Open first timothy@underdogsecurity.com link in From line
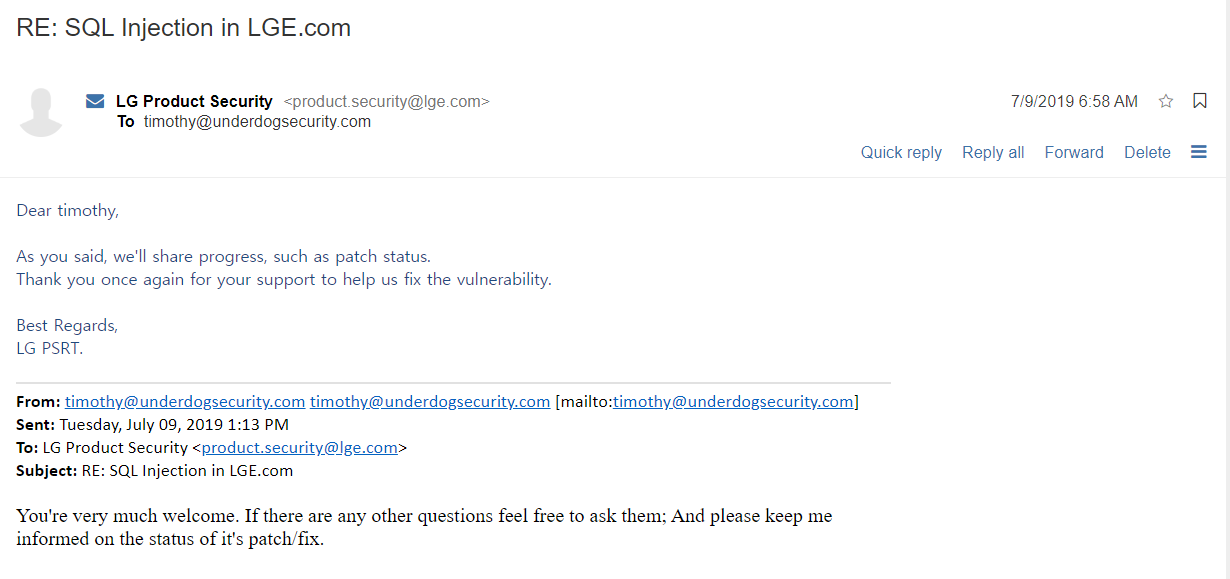Screen dimensions: 1230x579 tap(185, 402)
